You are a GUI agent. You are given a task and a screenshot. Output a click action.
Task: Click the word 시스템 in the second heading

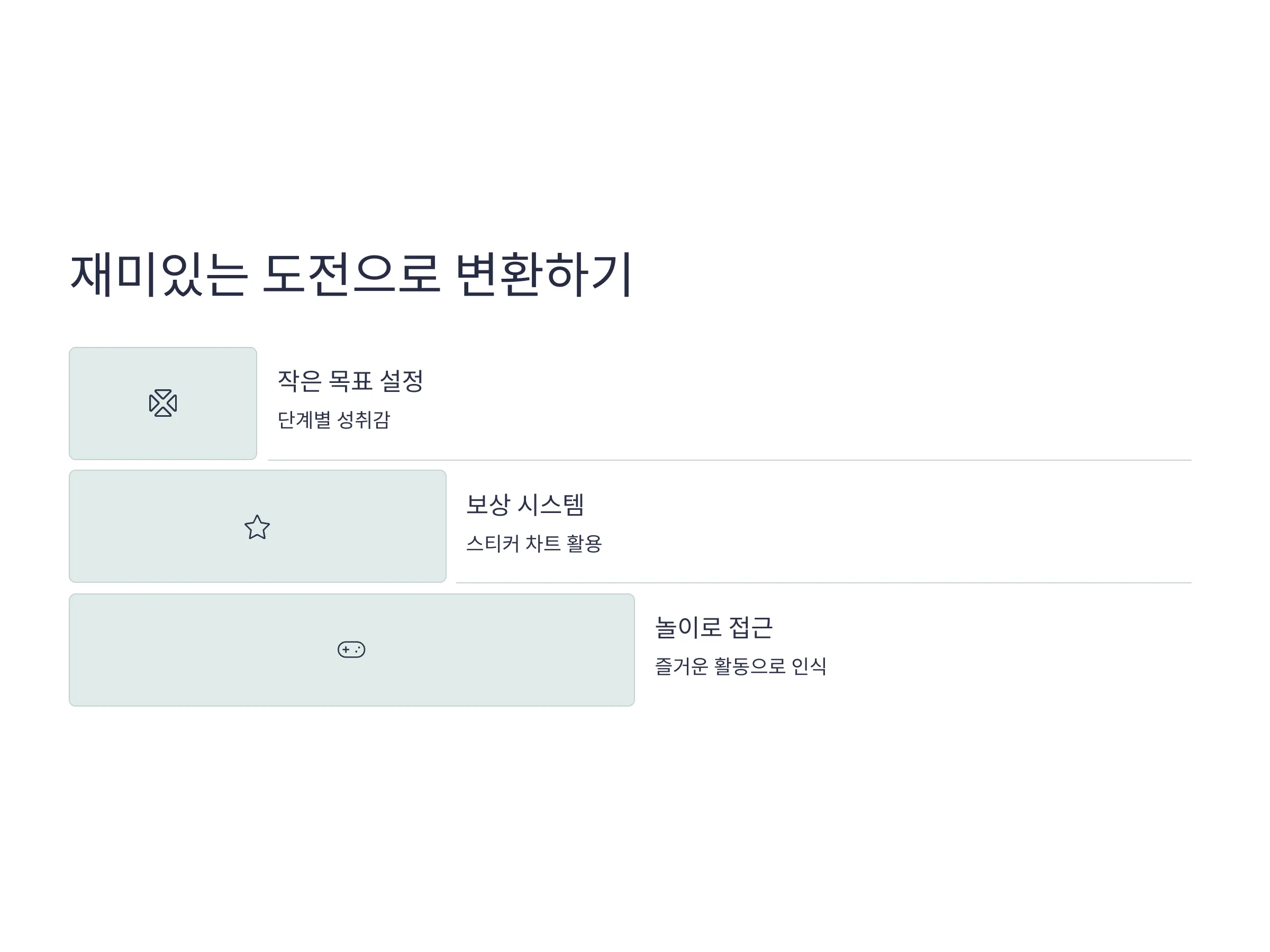tap(551, 505)
